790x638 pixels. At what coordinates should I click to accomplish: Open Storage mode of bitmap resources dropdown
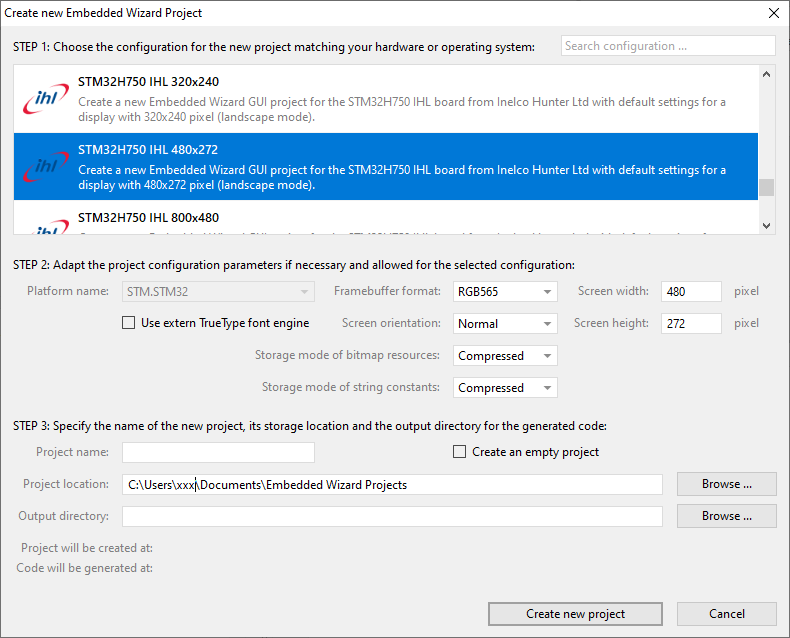[x=505, y=356]
